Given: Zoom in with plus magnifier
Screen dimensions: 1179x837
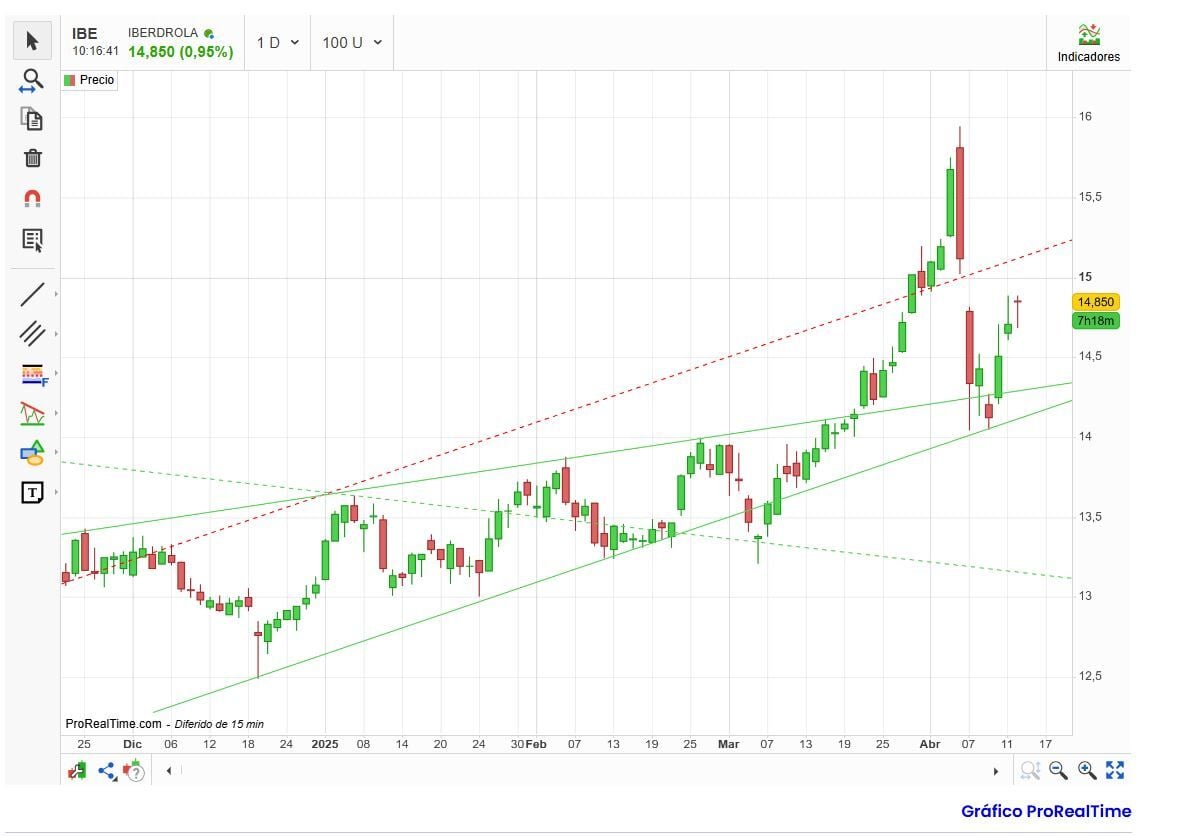Looking at the screenshot, I should (1087, 770).
